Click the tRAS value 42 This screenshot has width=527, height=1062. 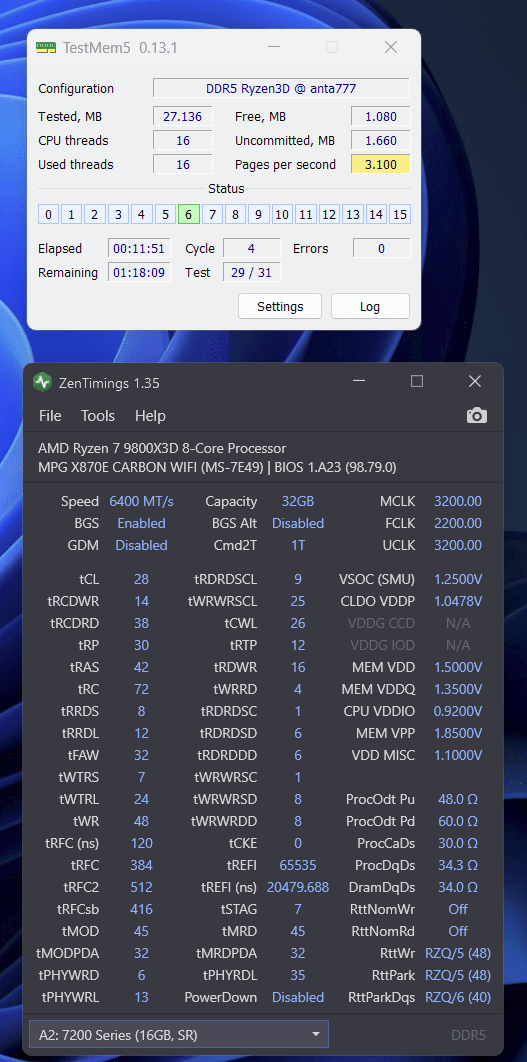coord(141,667)
